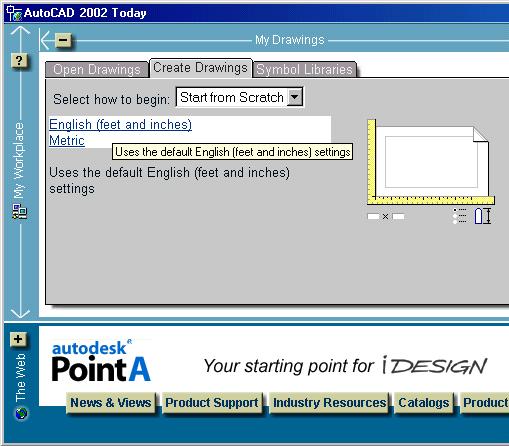
Task: Click the AutoCAD Today title bar icon
Action: point(14,13)
